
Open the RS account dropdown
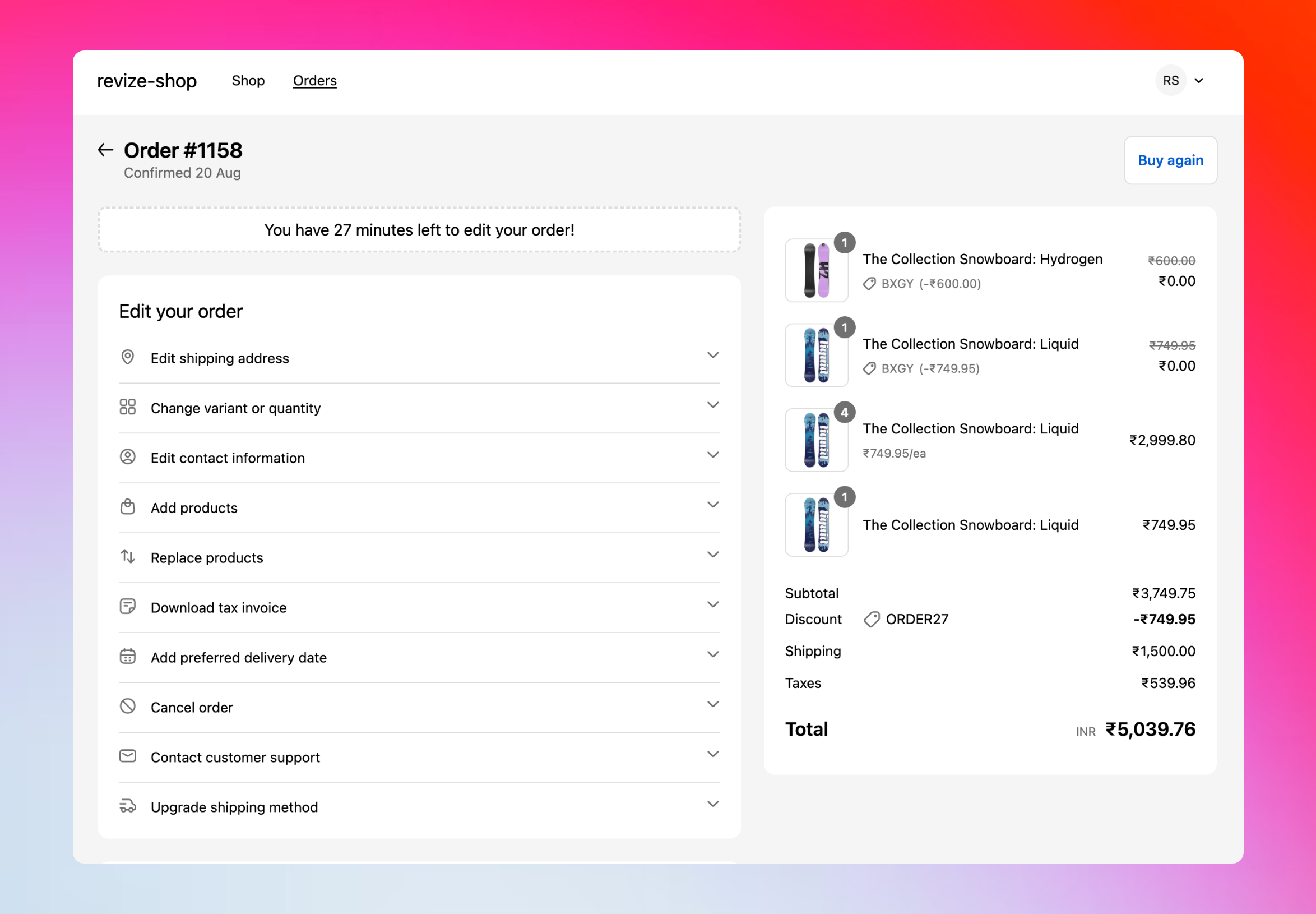[x=1180, y=80]
